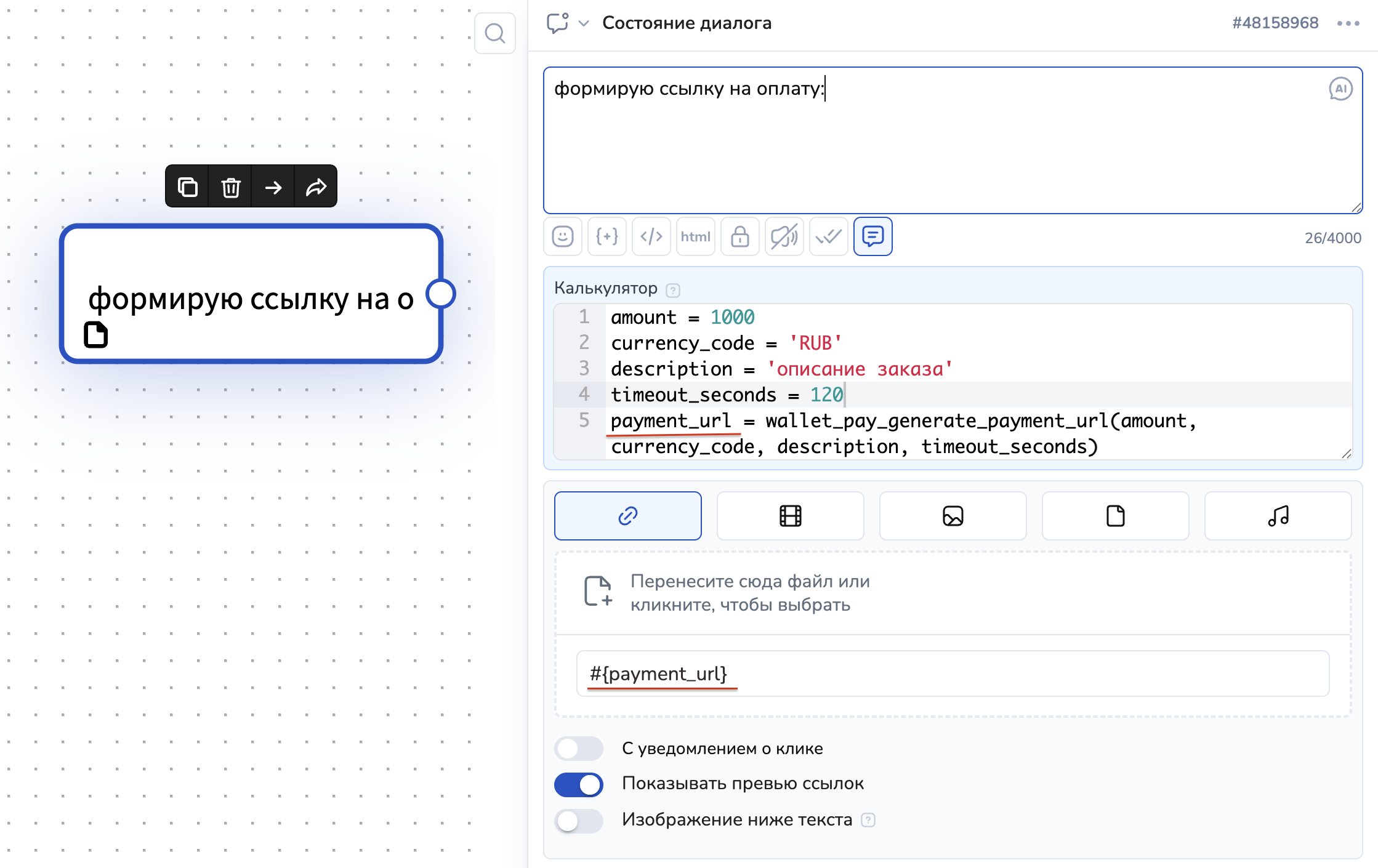Viewport: 1378px width, 868px height.
Task: Click the trash icon above the block
Action: pos(231,187)
